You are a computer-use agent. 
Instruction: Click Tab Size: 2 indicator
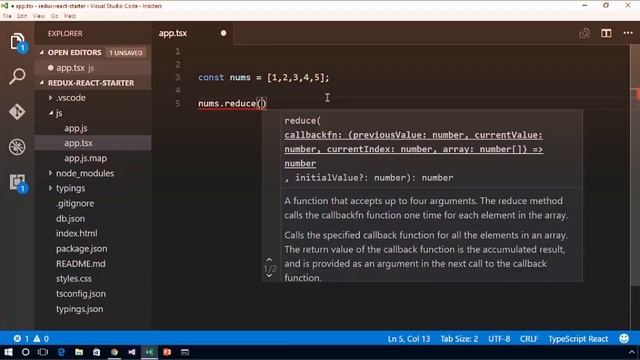coord(459,339)
